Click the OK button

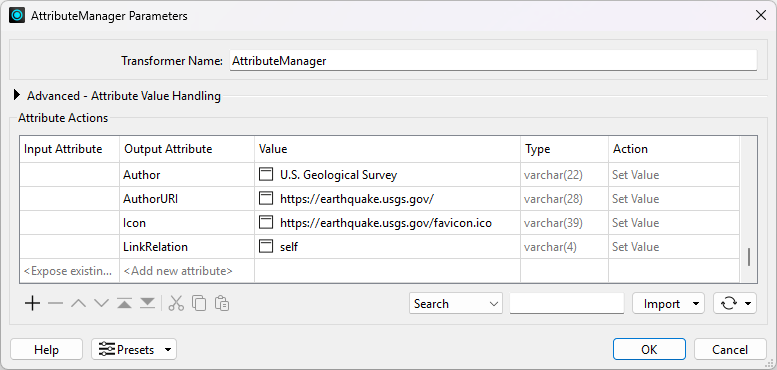(649, 350)
